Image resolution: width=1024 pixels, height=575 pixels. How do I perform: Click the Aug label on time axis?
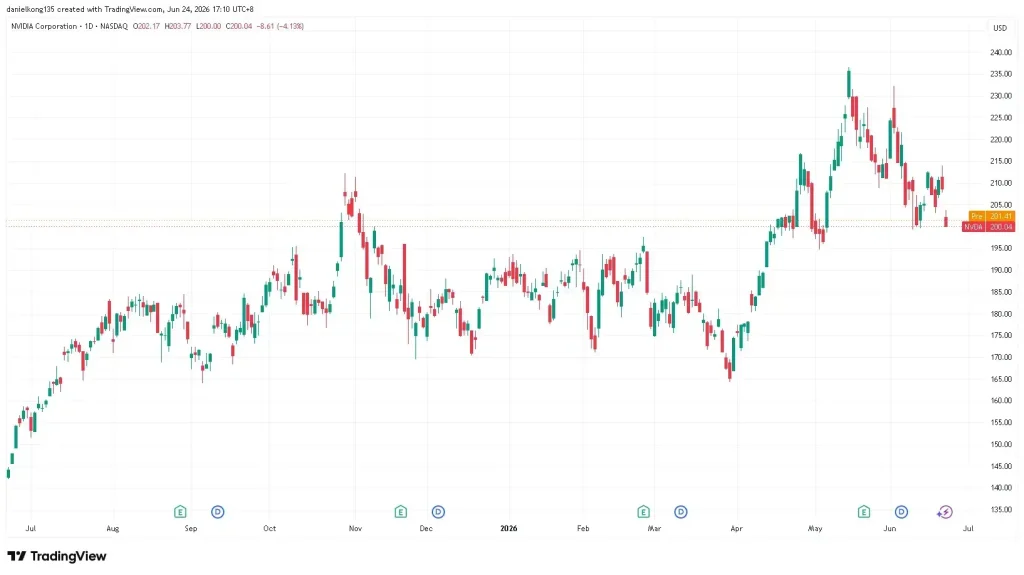(x=112, y=529)
